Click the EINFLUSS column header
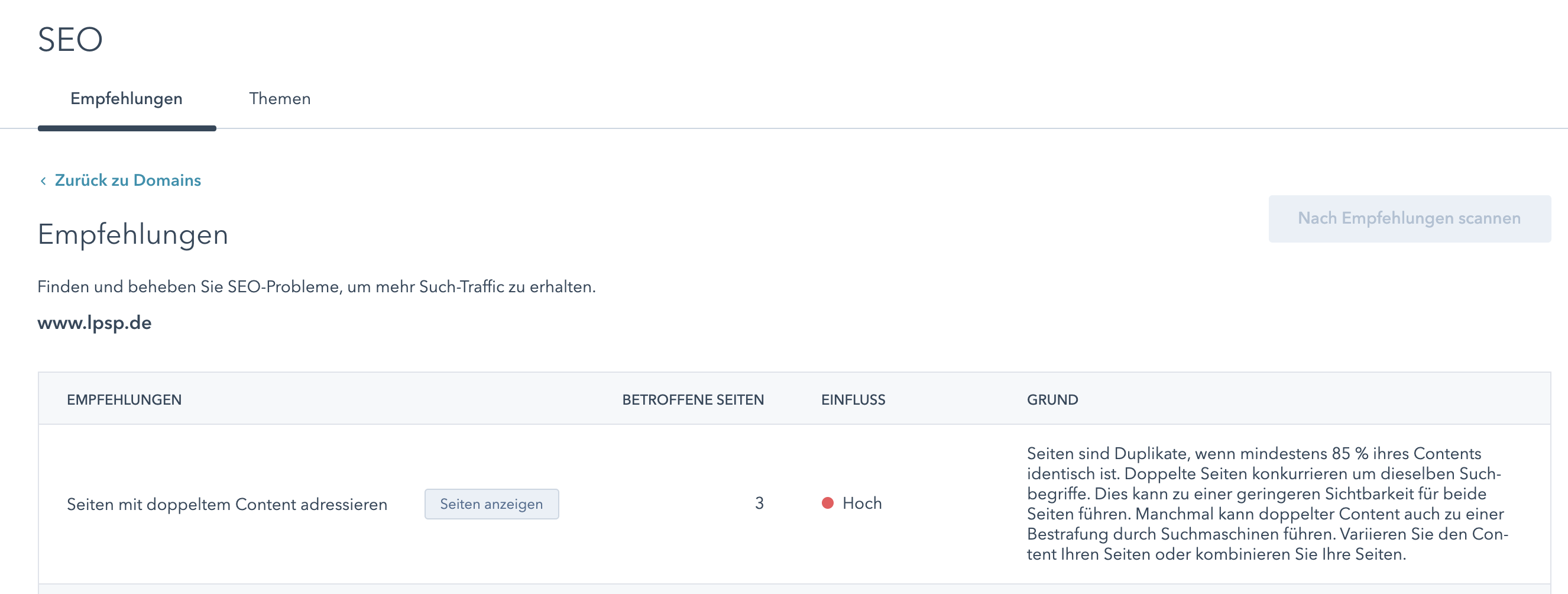 point(853,400)
